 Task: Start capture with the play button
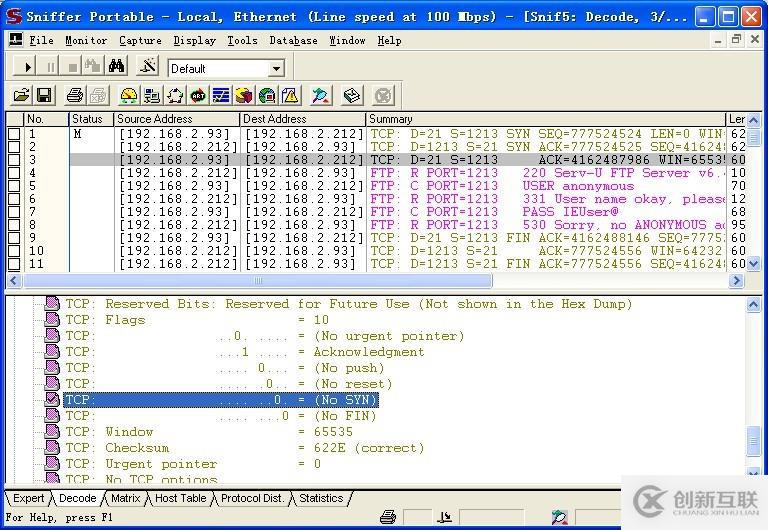[27, 67]
